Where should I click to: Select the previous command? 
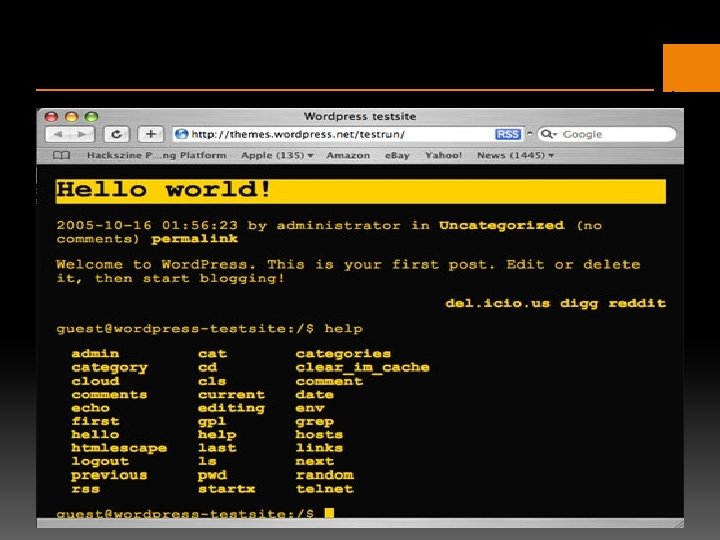point(109,475)
